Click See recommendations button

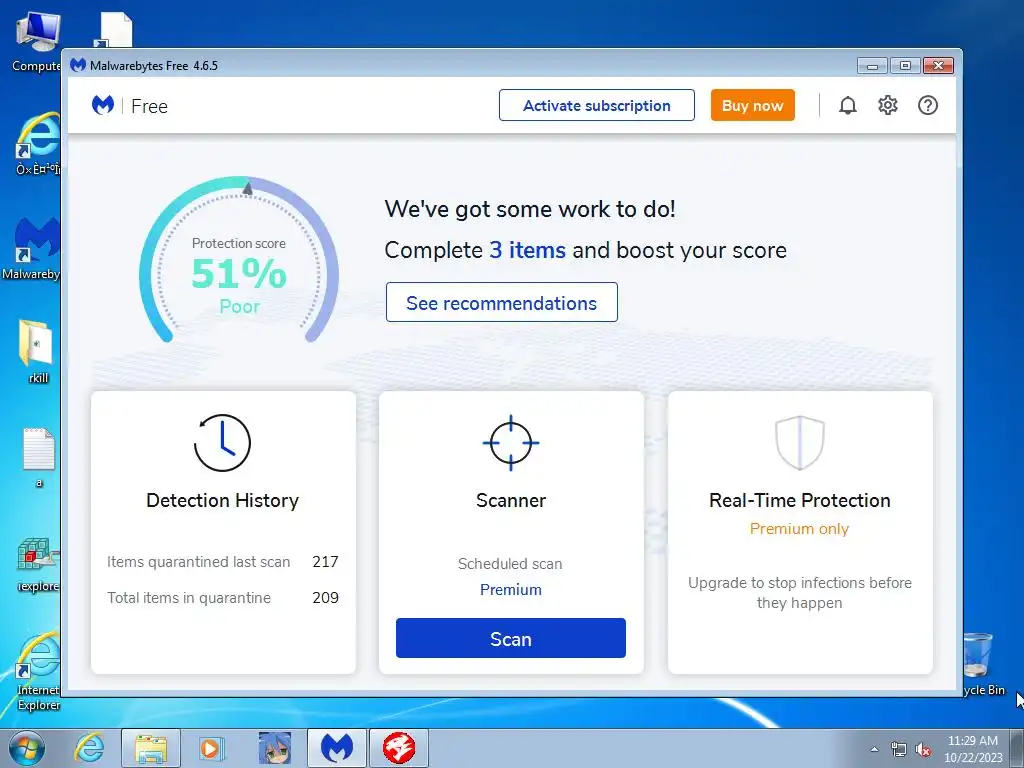(x=502, y=302)
